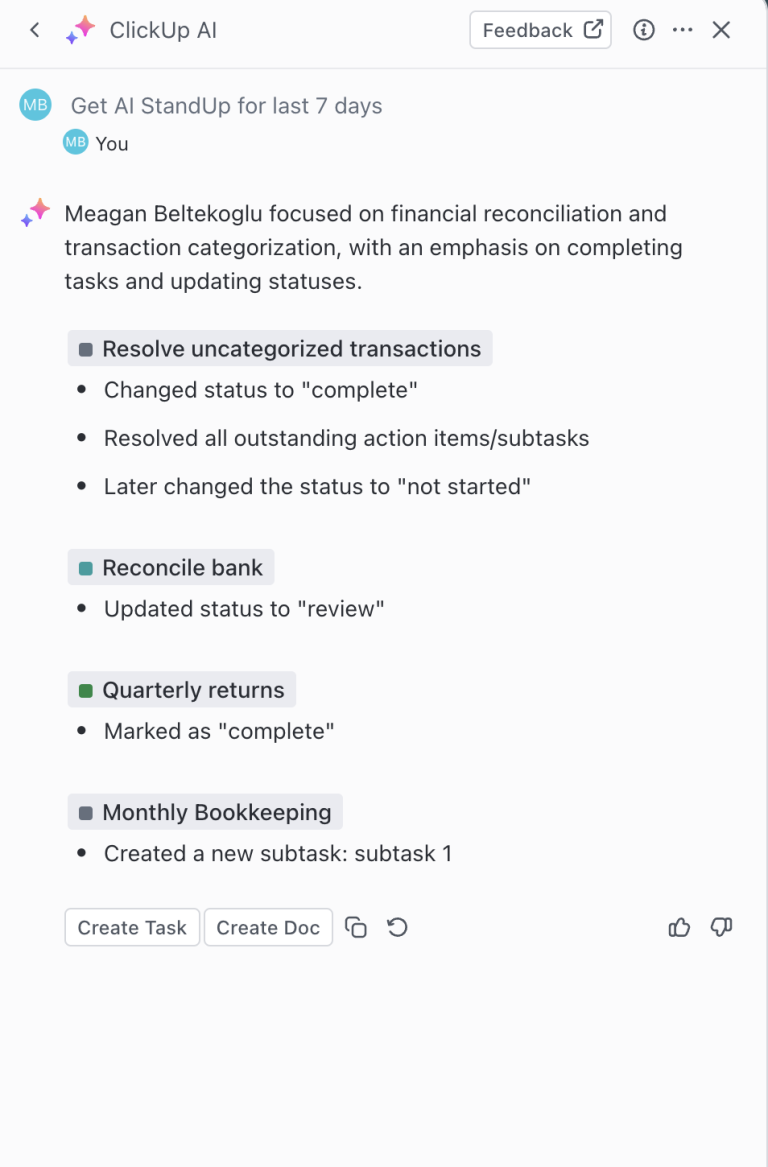Click the gray status square on Monthly Bookkeeping

[x=86, y=811]
